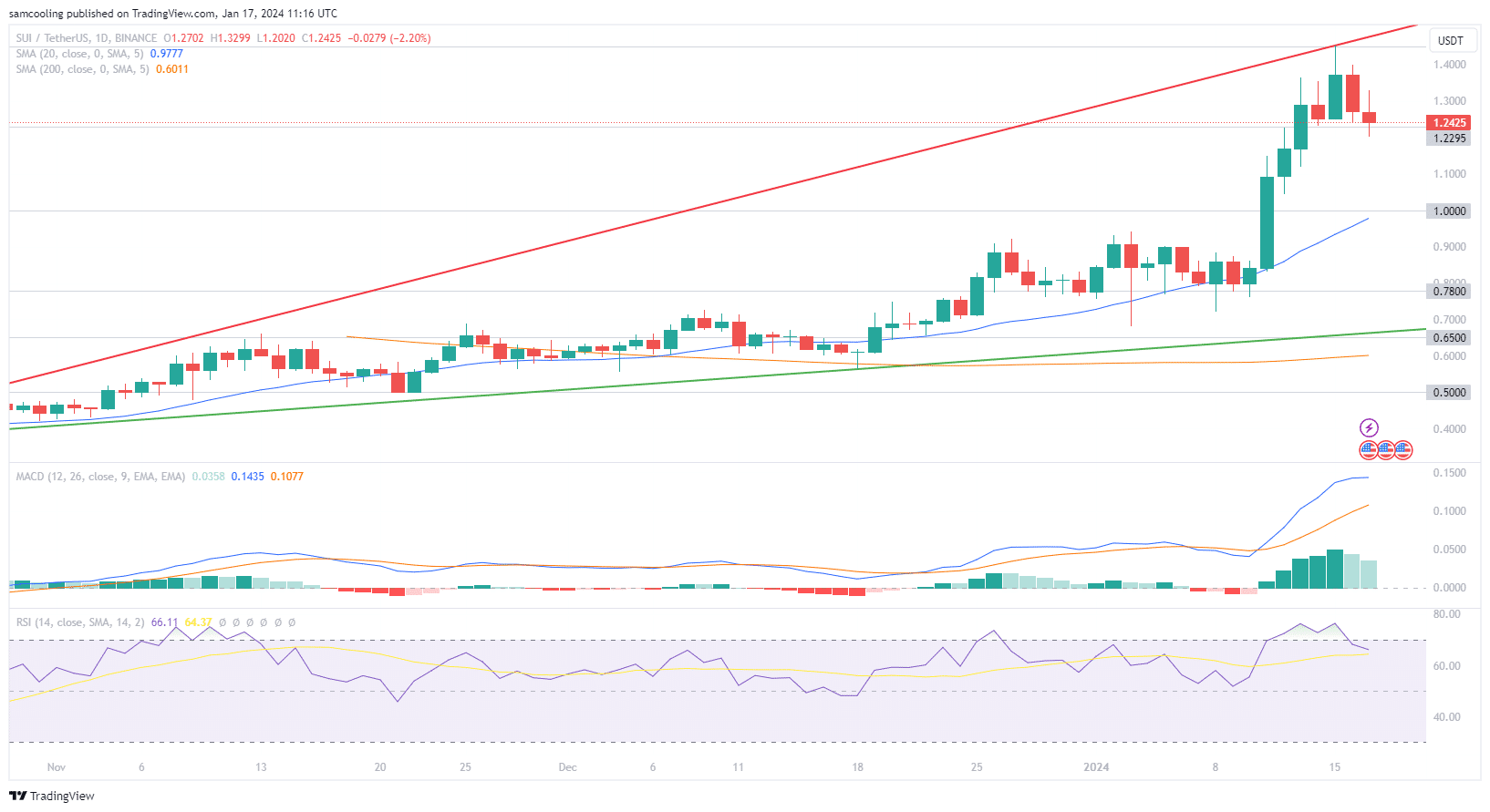Viewport: 1490px width, 812px height.
Task: Select the SMA 200 indicator legend
Action: click(x=82, y=69)
